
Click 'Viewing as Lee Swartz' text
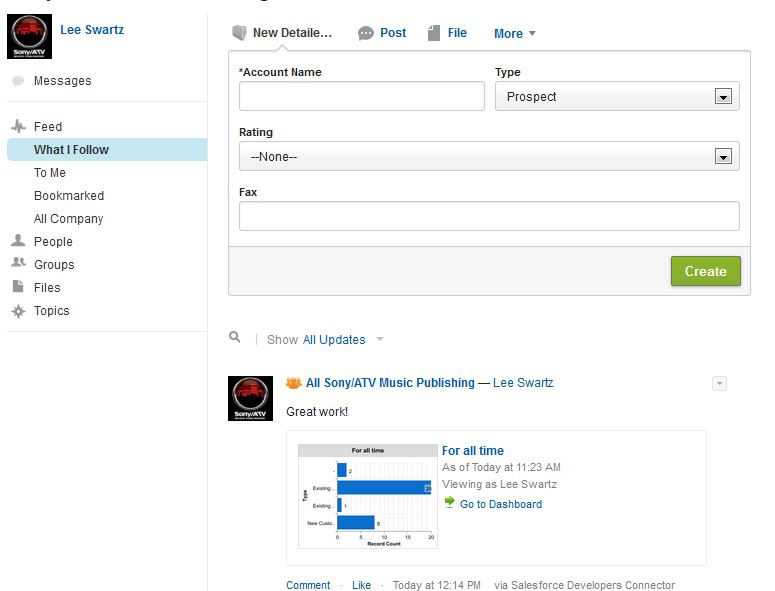[x=499, y=484]
